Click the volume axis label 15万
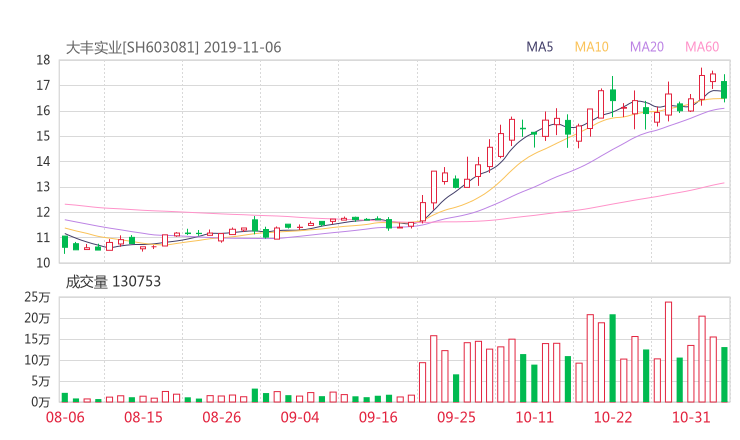 tap(37, 339)
